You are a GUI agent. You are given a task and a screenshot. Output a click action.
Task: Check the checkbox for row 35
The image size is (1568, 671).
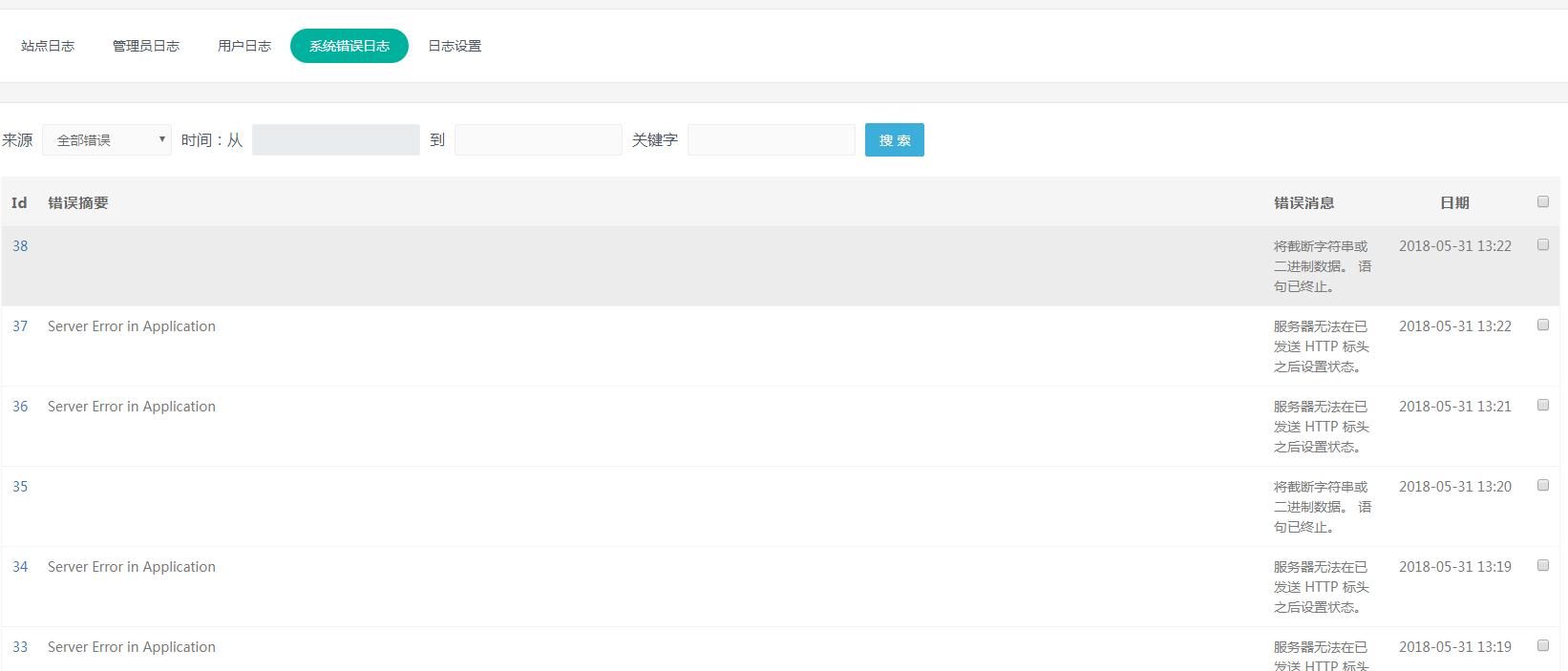(1543, 486)
